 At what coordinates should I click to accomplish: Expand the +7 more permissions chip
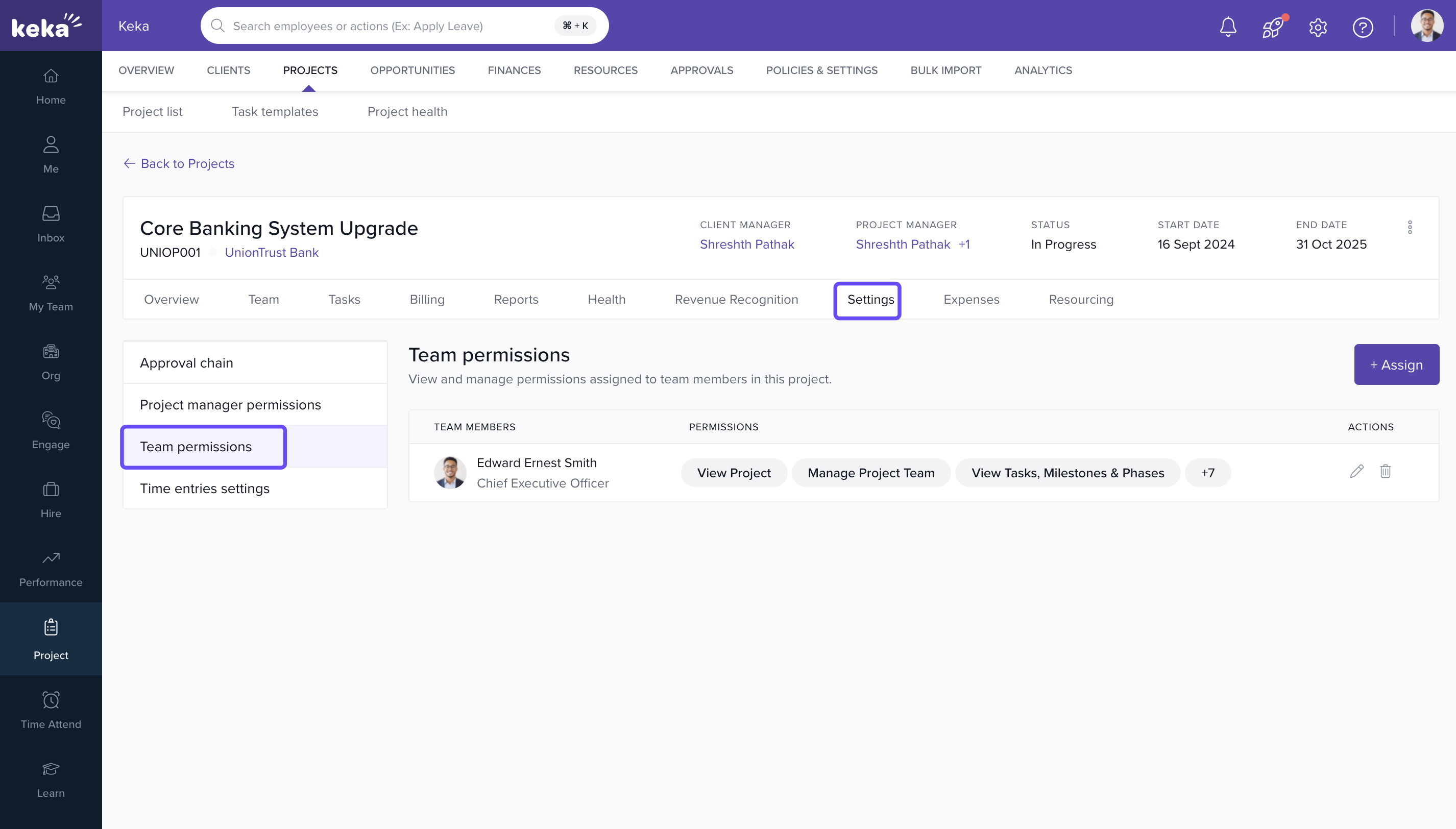tap(1207, 473)
